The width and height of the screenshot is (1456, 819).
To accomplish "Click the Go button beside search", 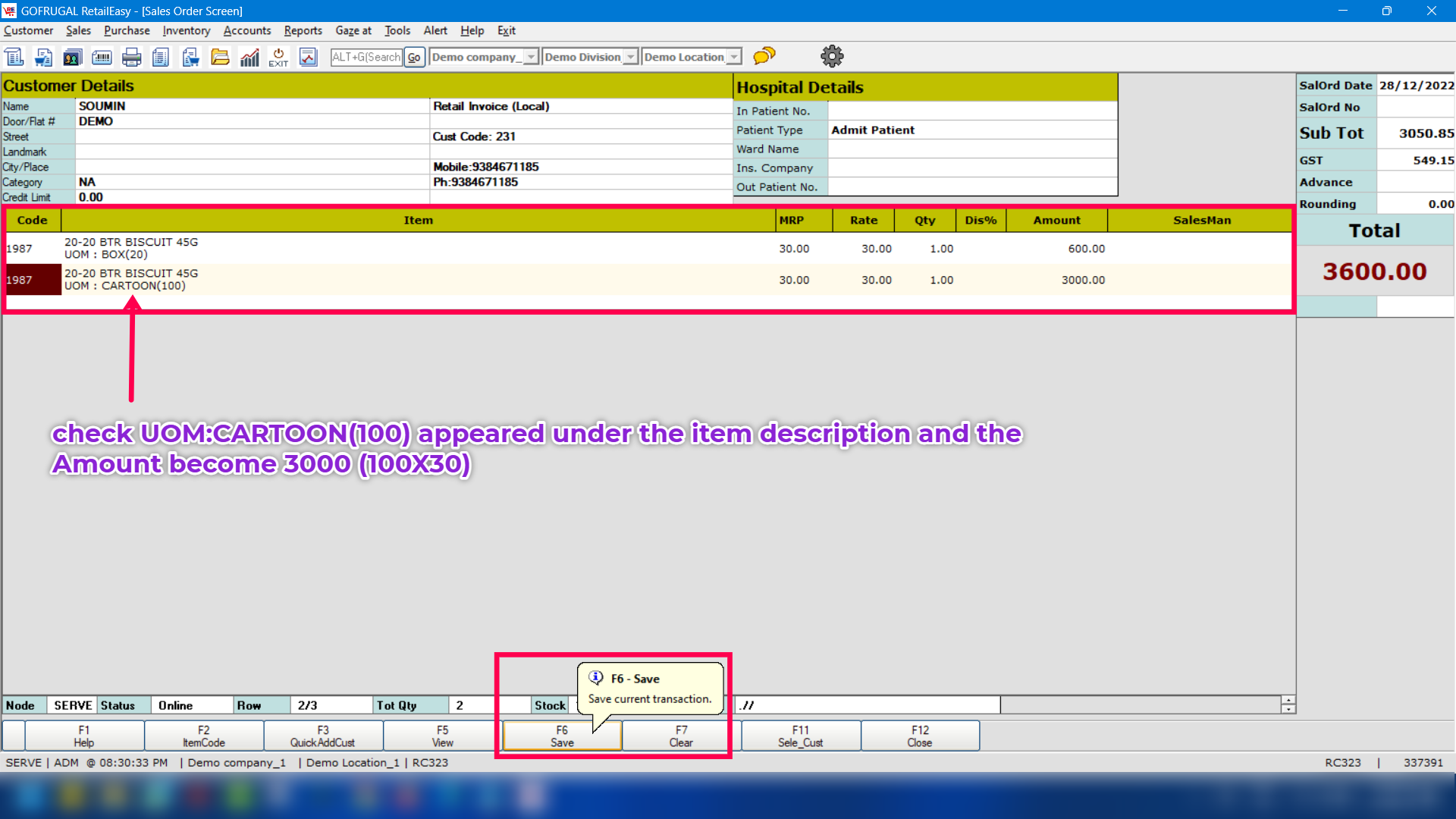I will click(x=414, y=57).
